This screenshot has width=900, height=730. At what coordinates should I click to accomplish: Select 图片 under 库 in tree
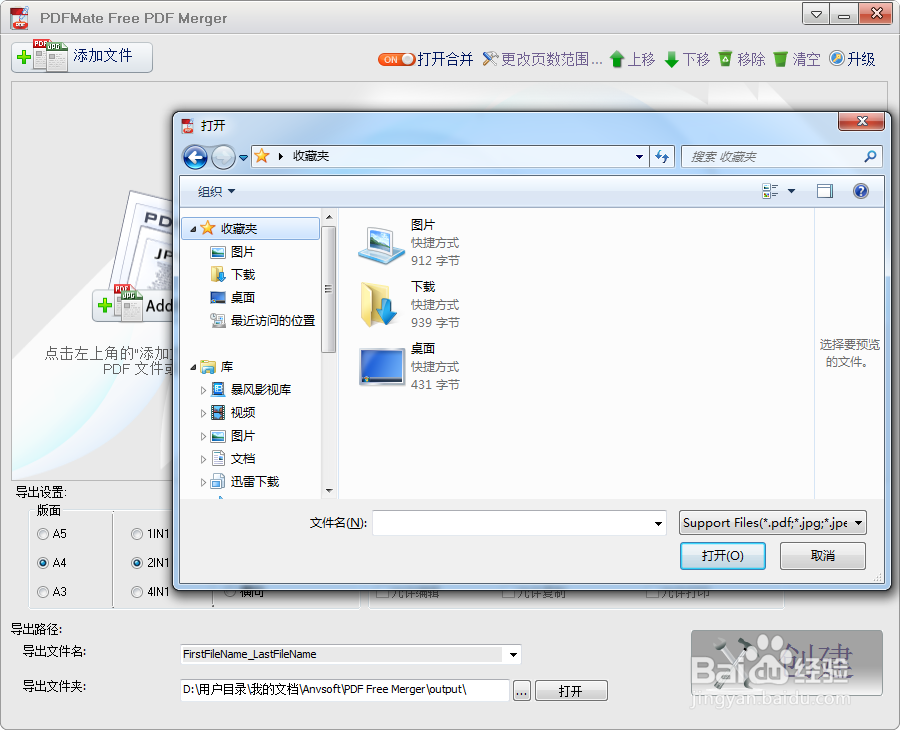click(243, 436)
